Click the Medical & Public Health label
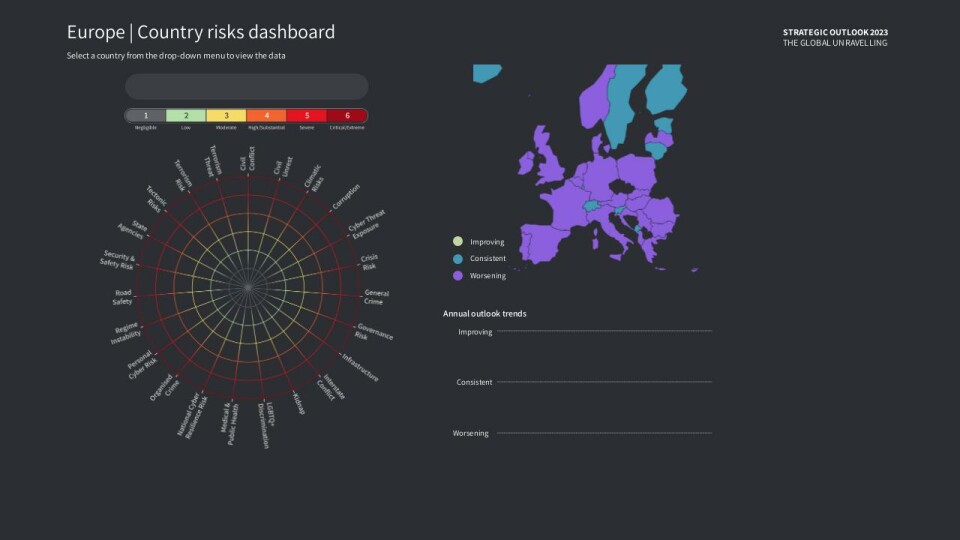The image size is (960, 540). [x=230, y=423]
